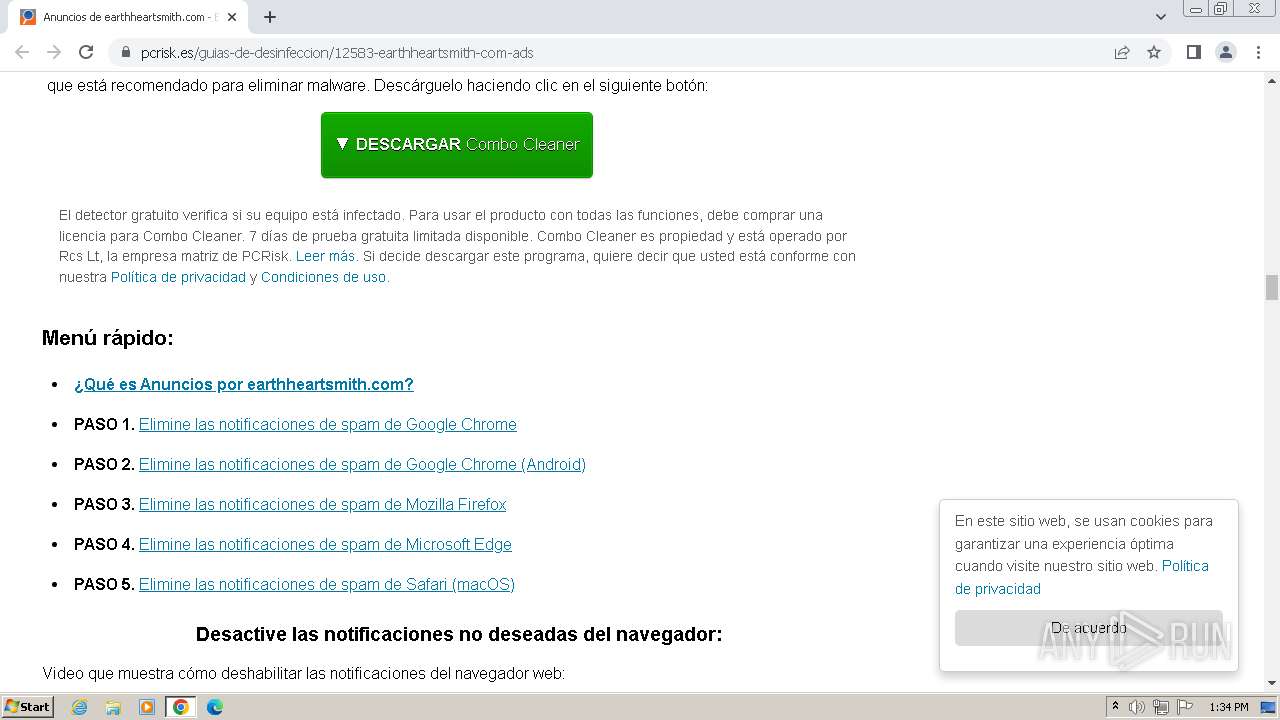Download Combo Cleaner with the green button
1280x720 pixels.
[x=457, y=145]
